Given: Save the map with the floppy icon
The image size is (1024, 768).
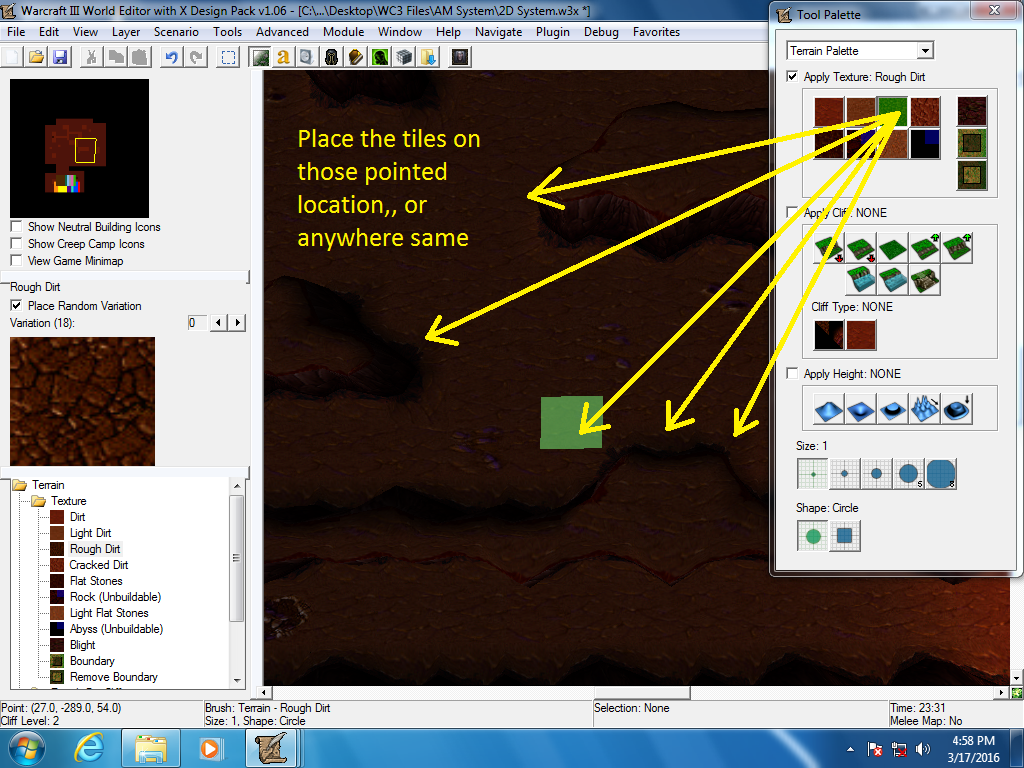Looking at the screenshot, I should [x=61, y=57].
